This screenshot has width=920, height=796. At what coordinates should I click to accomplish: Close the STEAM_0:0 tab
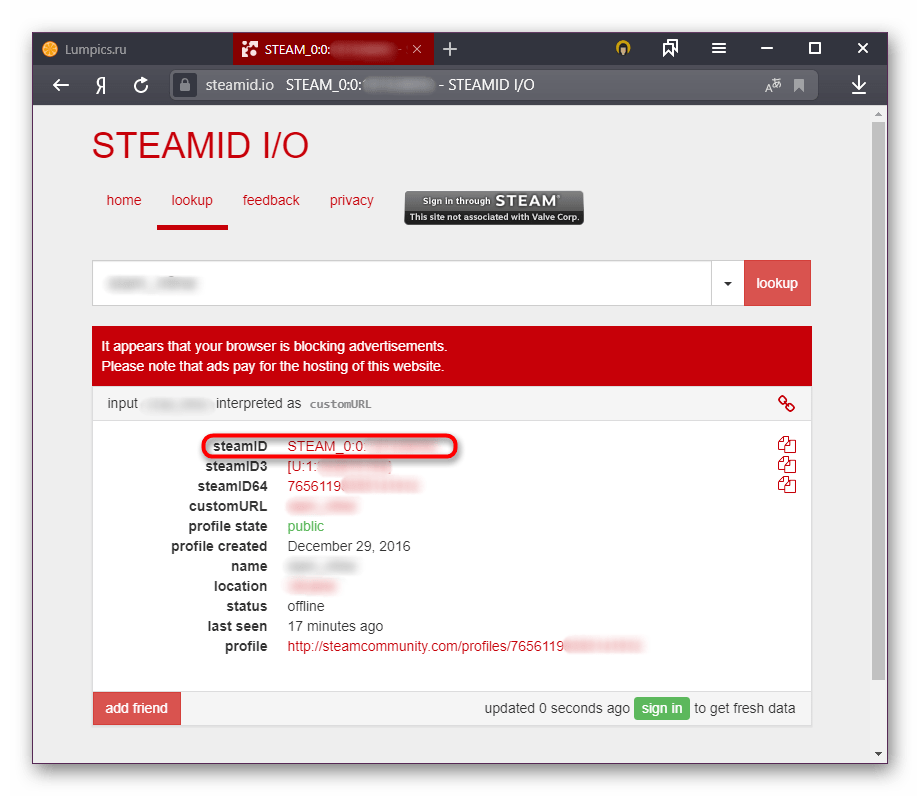coord(417,49)
